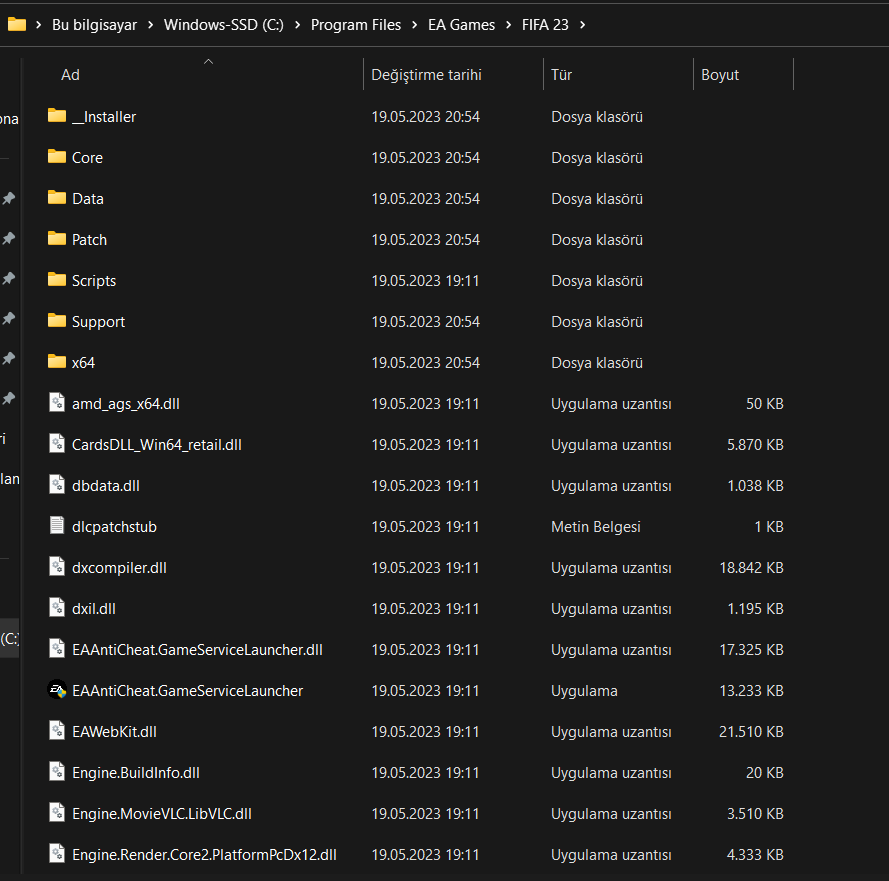889x881 pixels.
Task: Expand the chevron before Bu bilgisayar
Action: [39, 25]
